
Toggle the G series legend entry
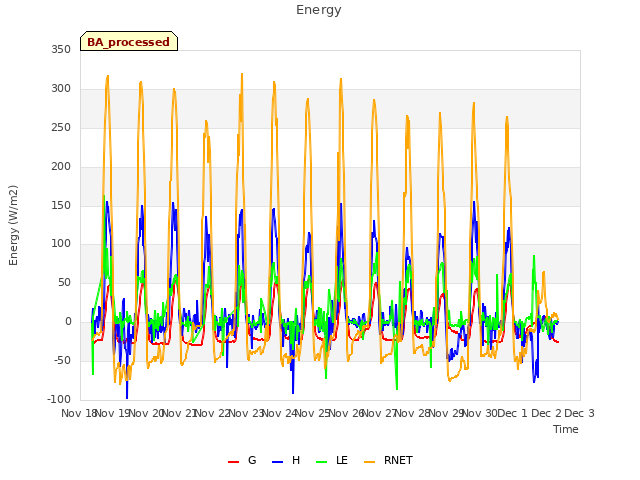[242, 460]
